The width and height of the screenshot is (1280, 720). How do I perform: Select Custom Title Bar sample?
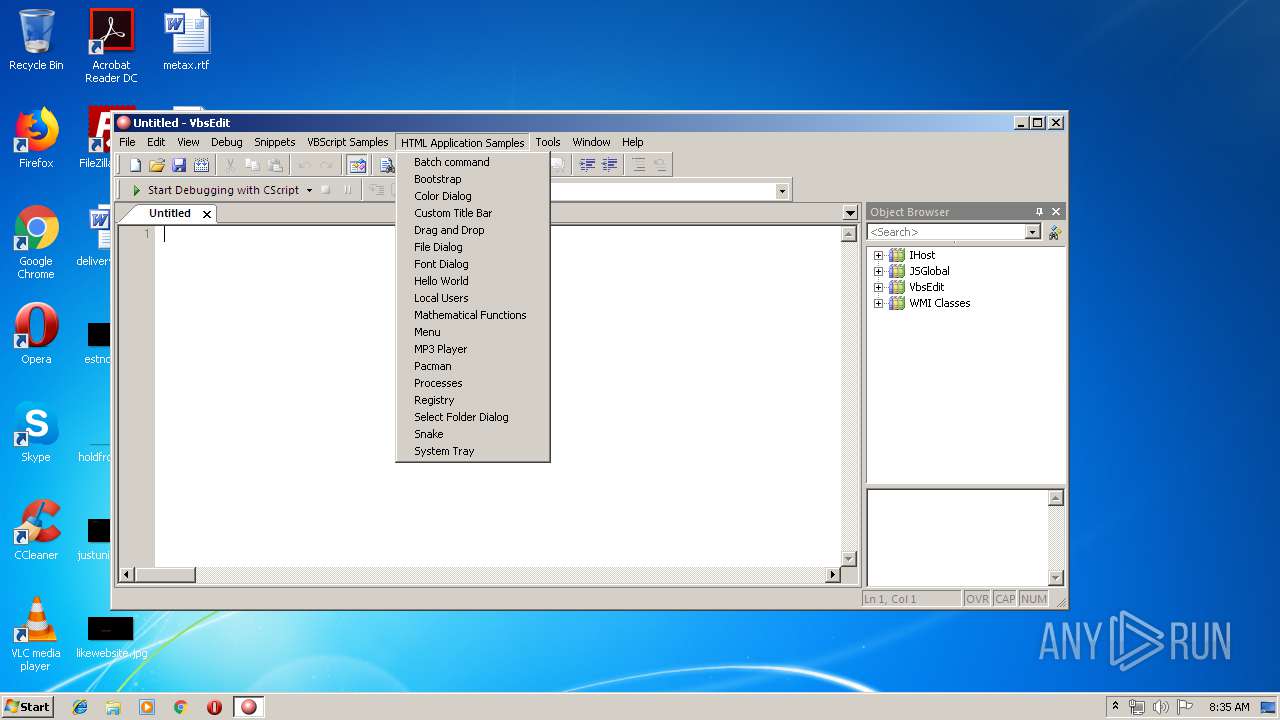pos(472,213)
